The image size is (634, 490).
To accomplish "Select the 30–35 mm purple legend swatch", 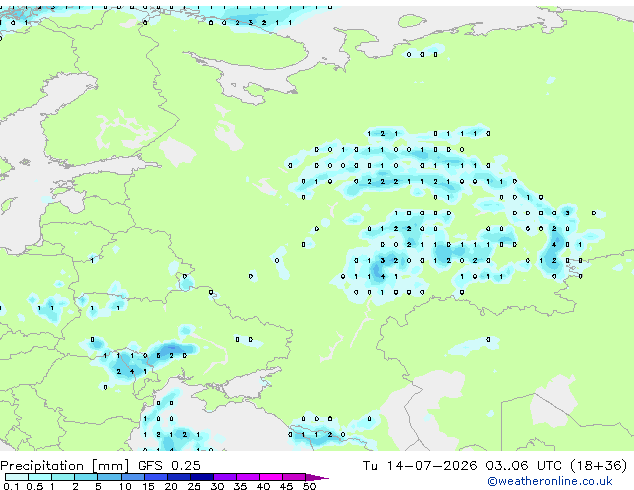I will [225, 477].
